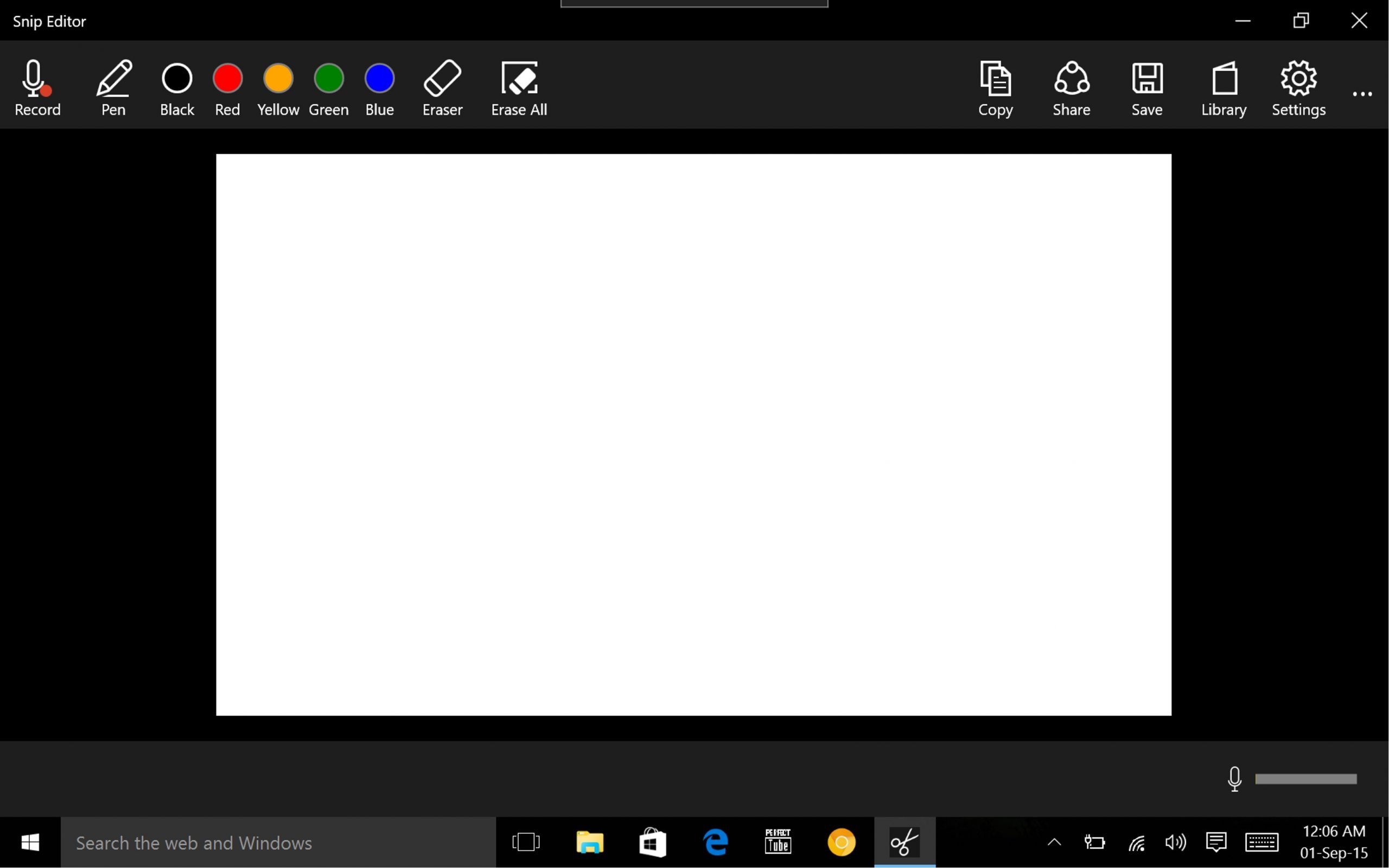Choose the Yellow ink color

pyautogui.click(x=278, y=79)
